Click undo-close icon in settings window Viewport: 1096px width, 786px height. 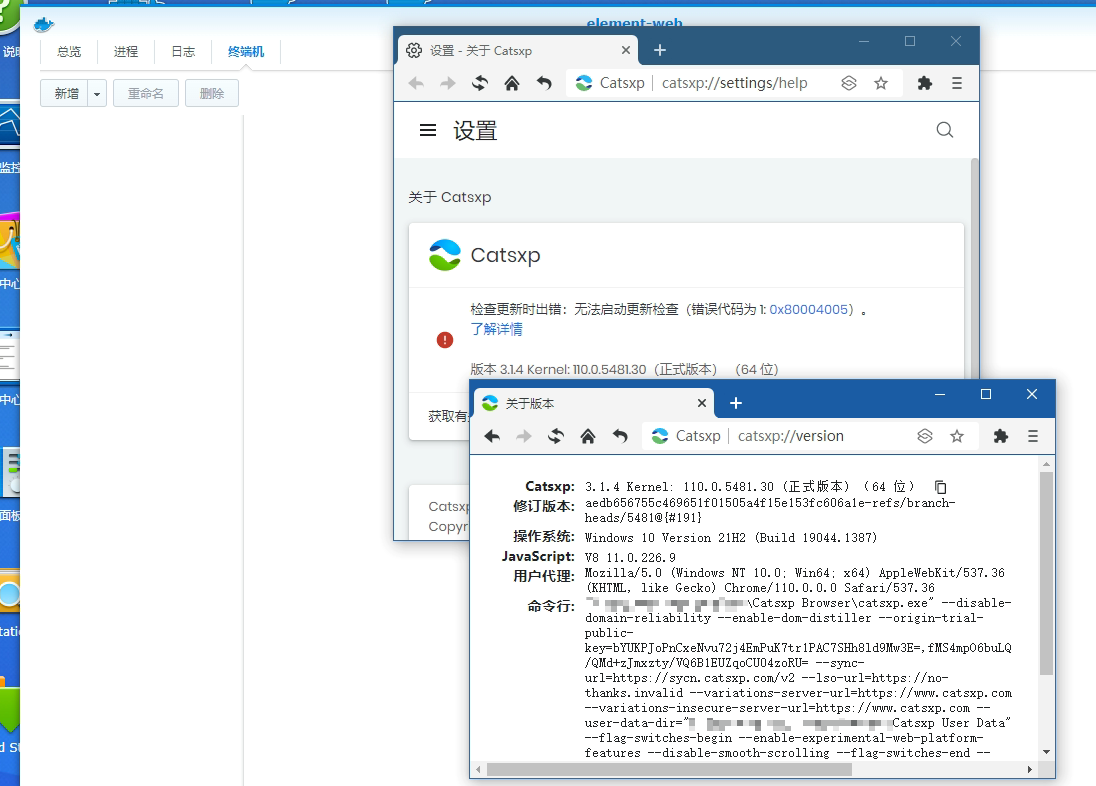(x=544, y=83)
